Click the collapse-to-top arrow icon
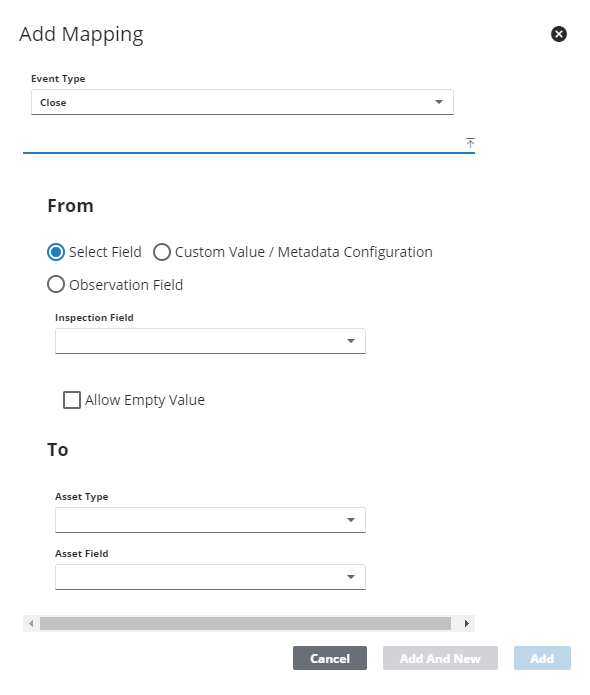 [470, 143]
